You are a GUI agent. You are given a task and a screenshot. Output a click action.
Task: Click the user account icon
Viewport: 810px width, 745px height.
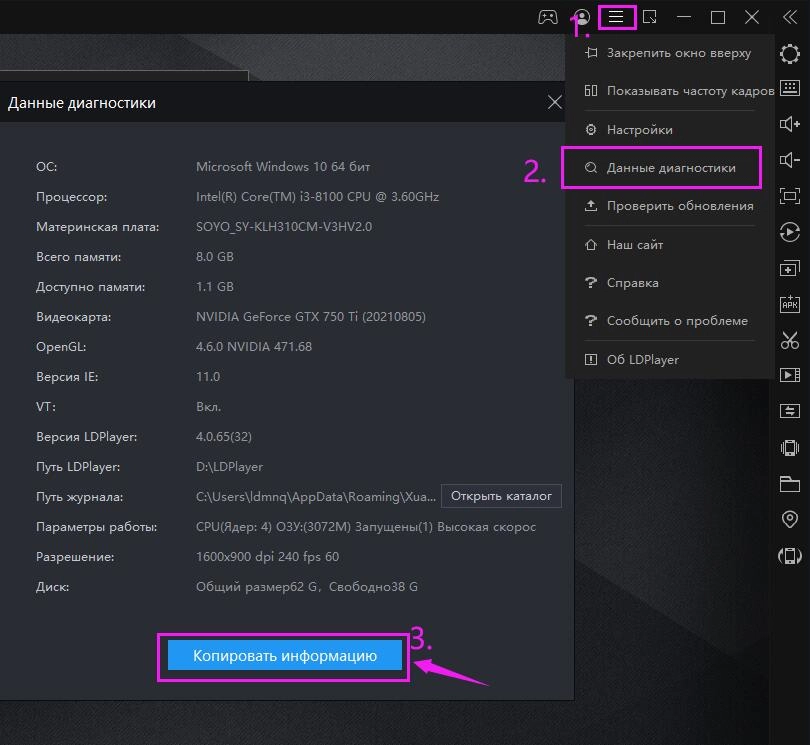(581, 17)
